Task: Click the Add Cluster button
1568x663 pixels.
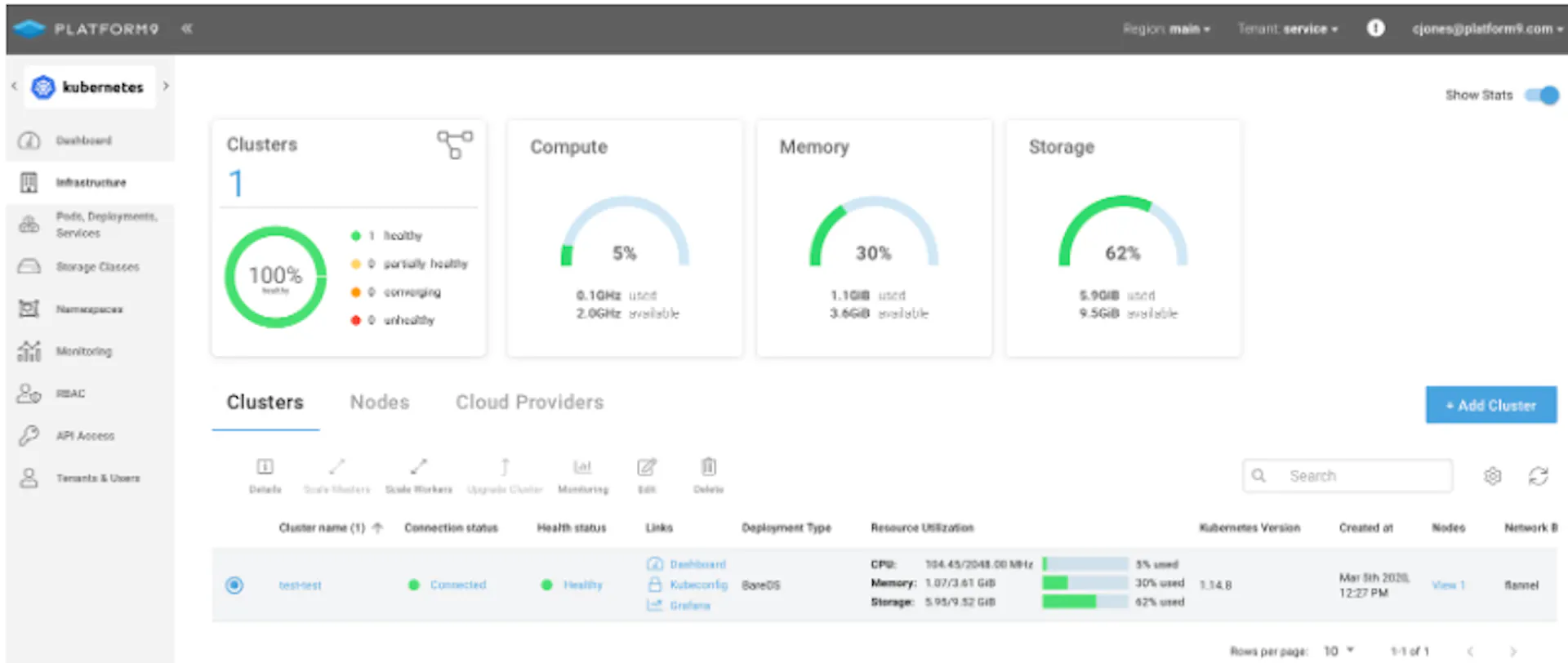Action: (x=1491, y=405)
